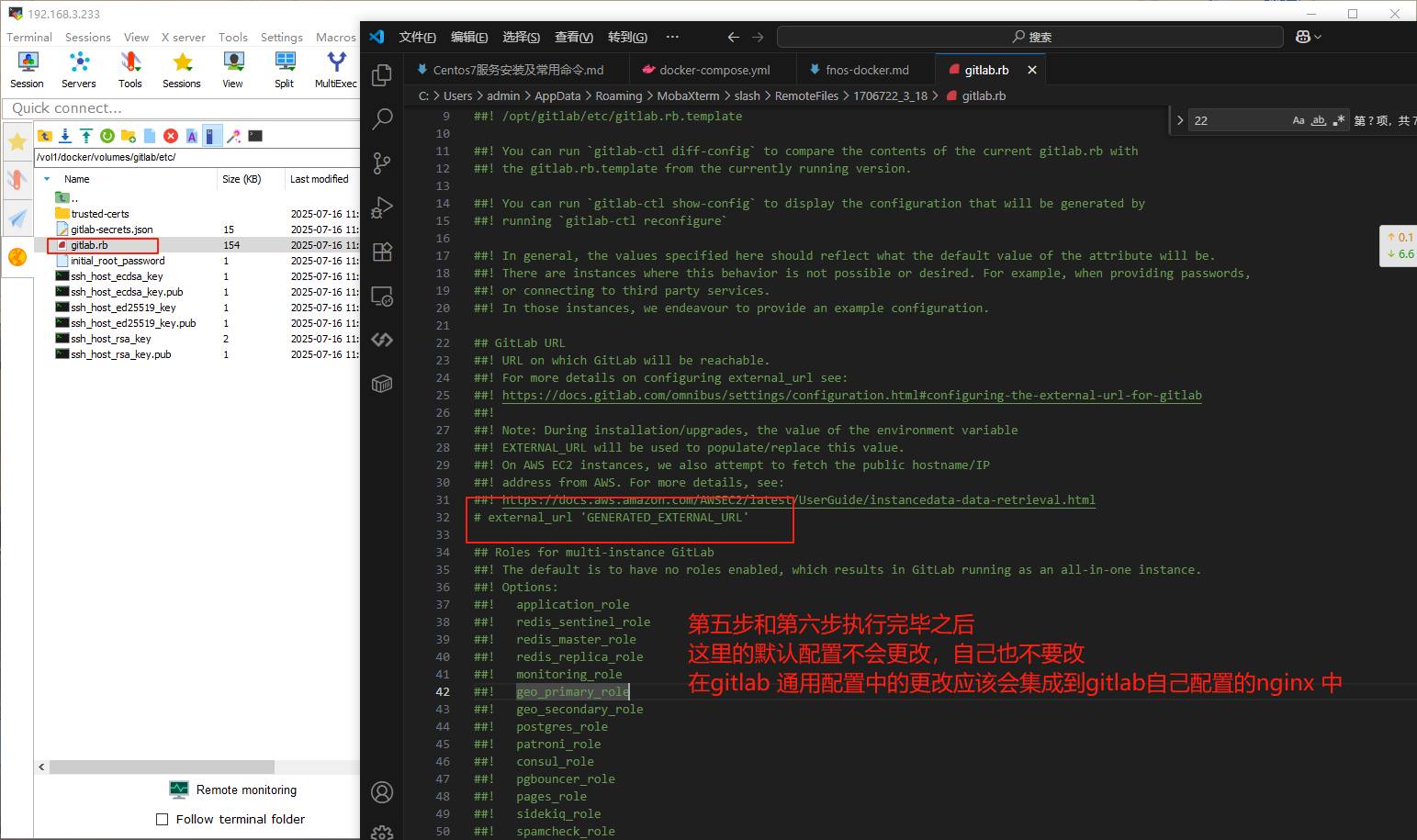This screenshot has width=1417, height=840.
Task: Open terminal icon in SFTP toolbar
Action: pos(255,136)
